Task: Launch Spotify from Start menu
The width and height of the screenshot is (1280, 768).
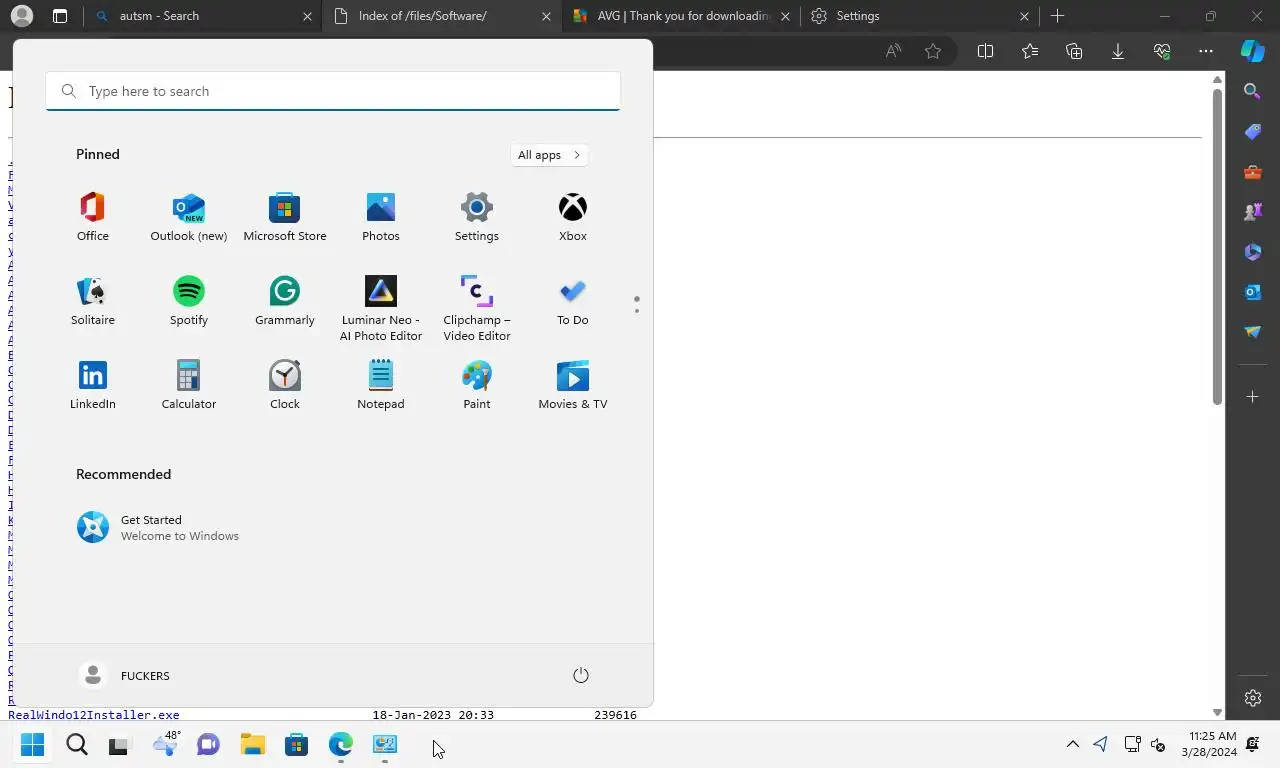Action: (189, 301)
